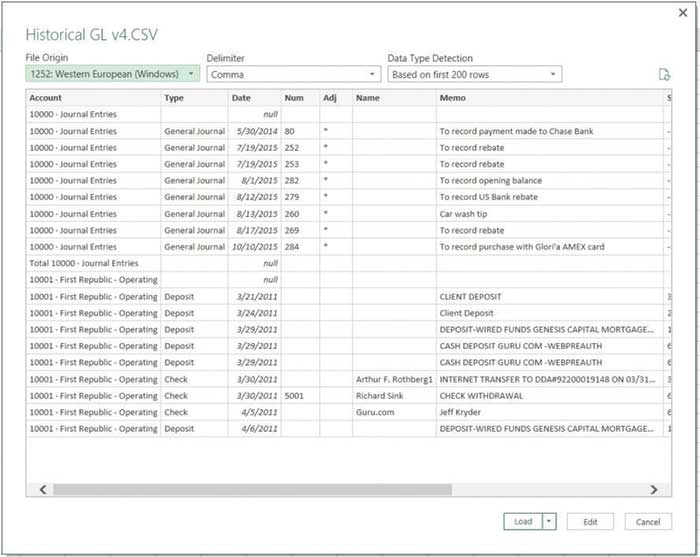Viewport: 700px width, 557px height.
Task: Open the Data Type Detection dropdown
Action: click(474, 74)
